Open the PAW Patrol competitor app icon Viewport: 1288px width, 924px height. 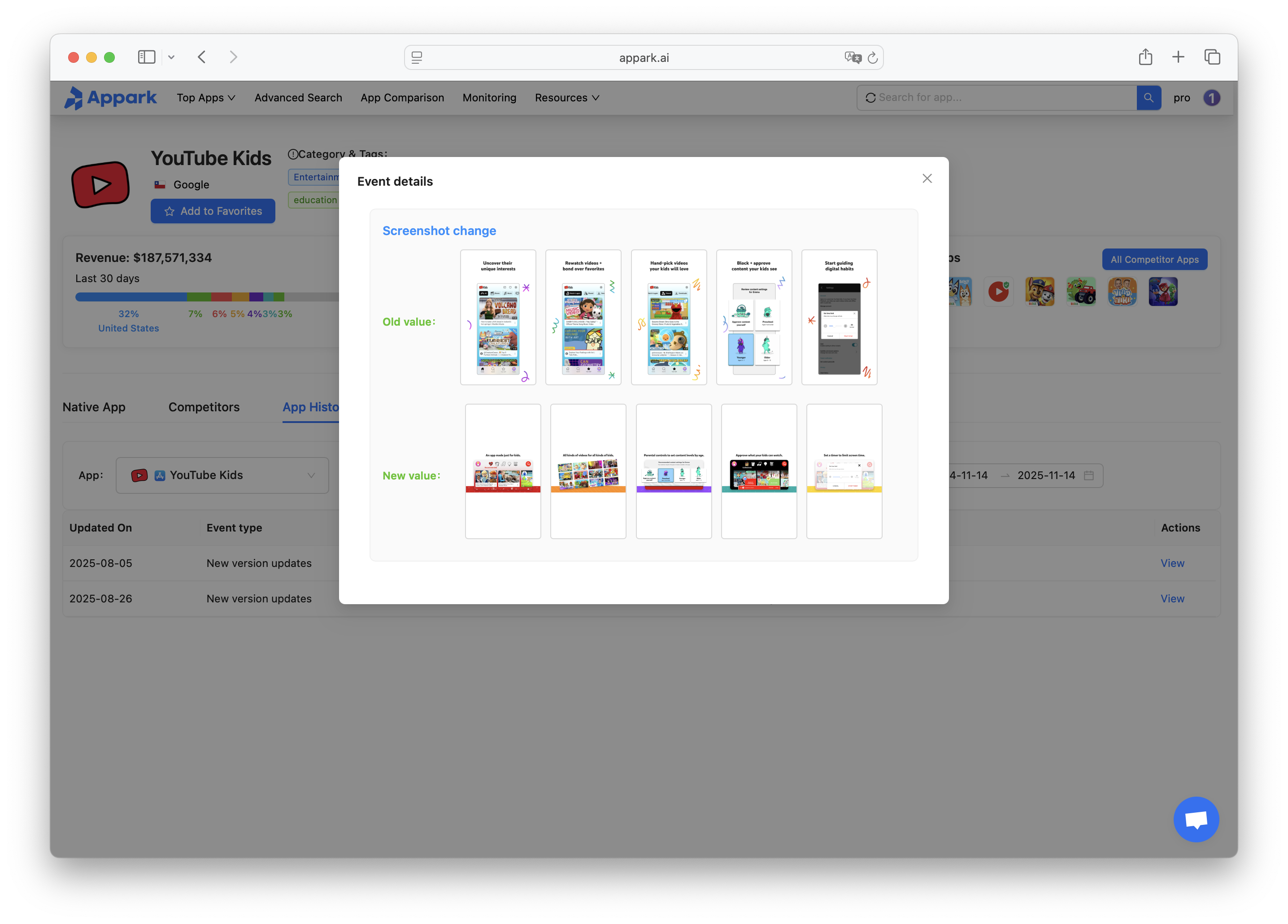click(x=1040, y=292)
